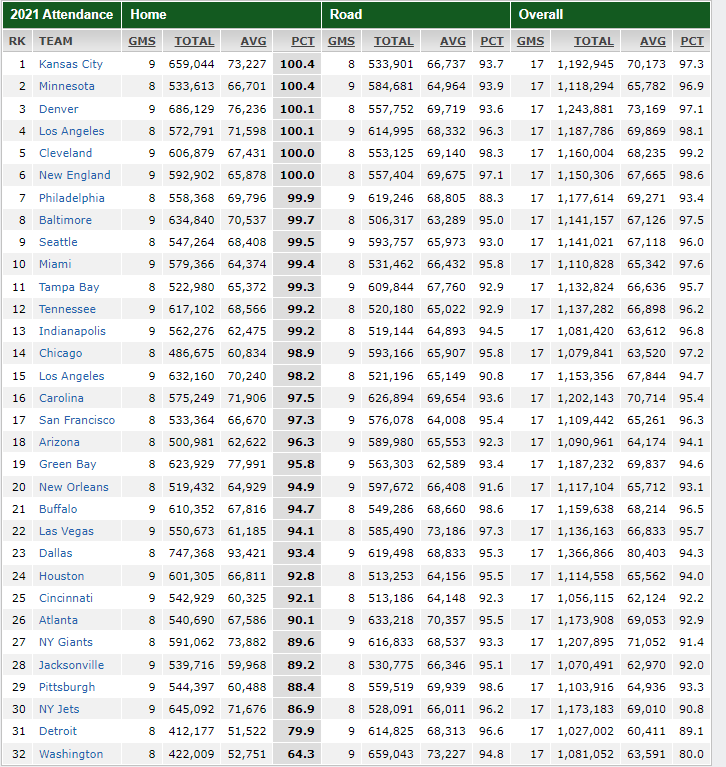Open the Las Vegas team link

[66, 531]
